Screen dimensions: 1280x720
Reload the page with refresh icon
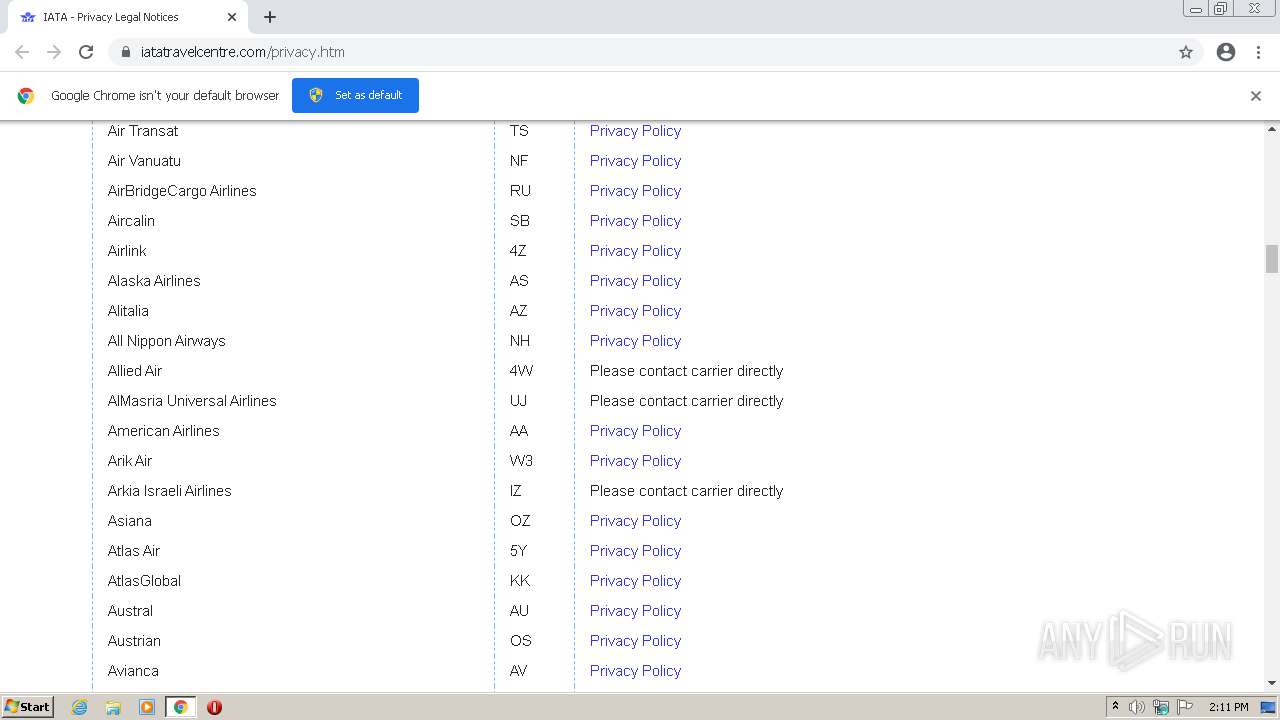(86, 52)
